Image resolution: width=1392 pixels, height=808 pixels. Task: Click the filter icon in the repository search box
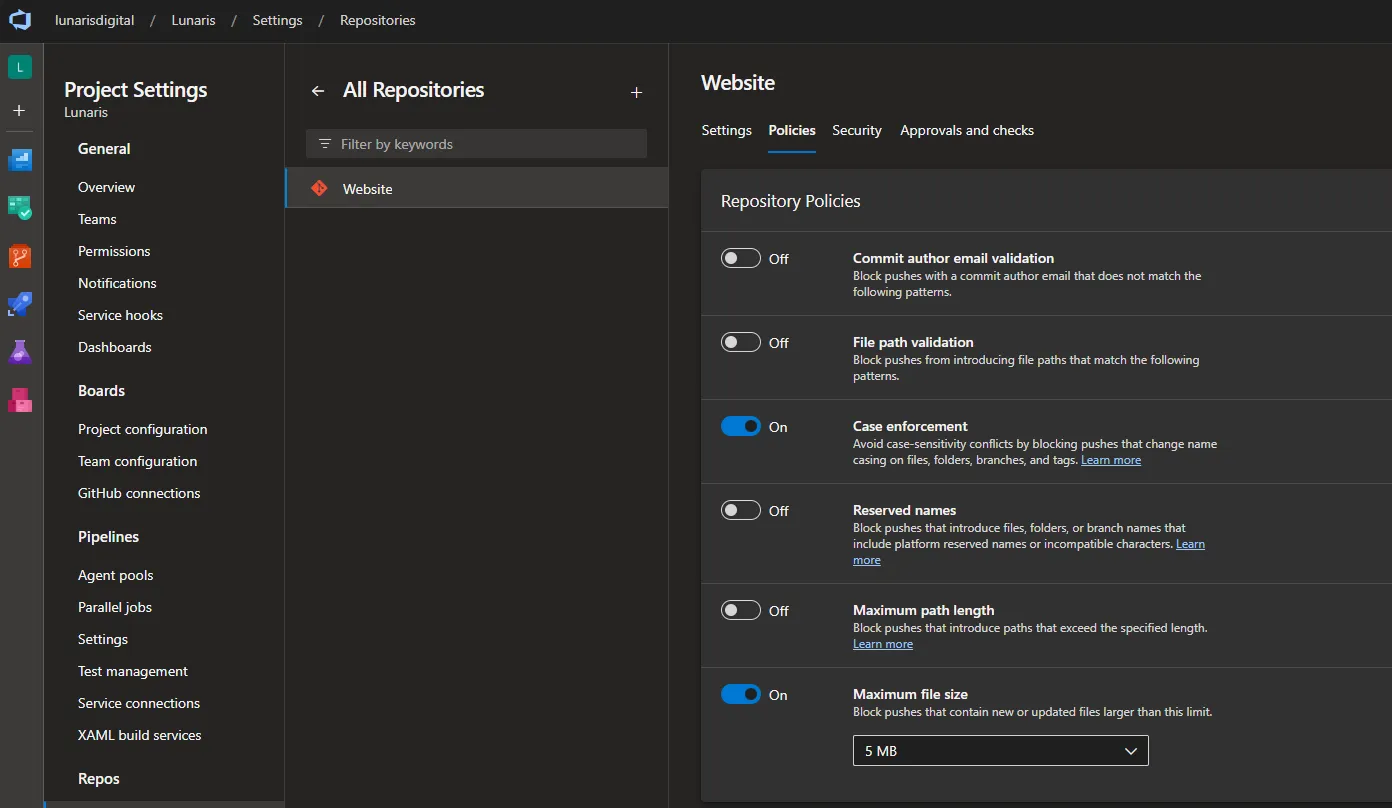click(324, 143)
